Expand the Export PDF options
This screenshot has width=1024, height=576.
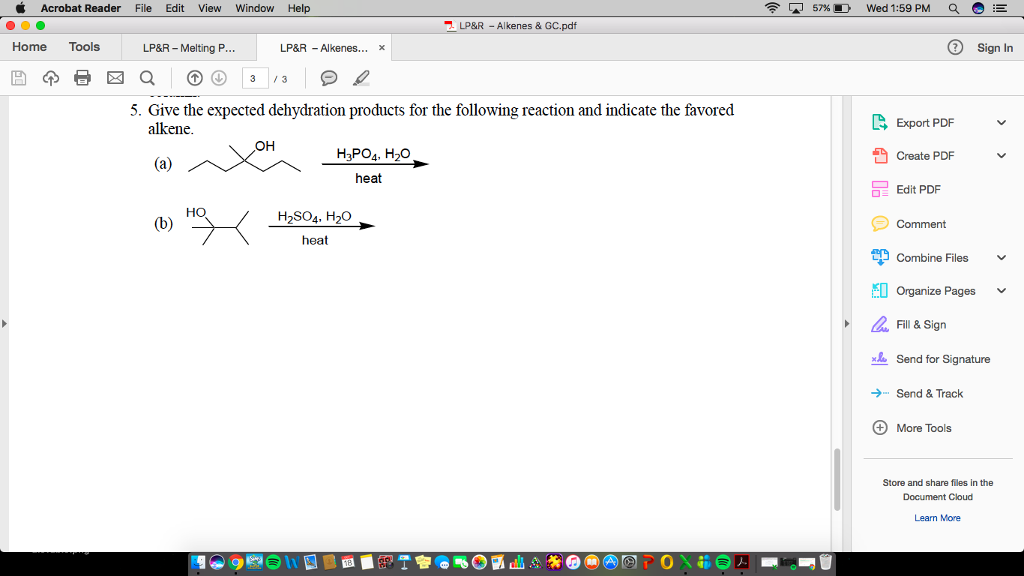coord(1000,122)
